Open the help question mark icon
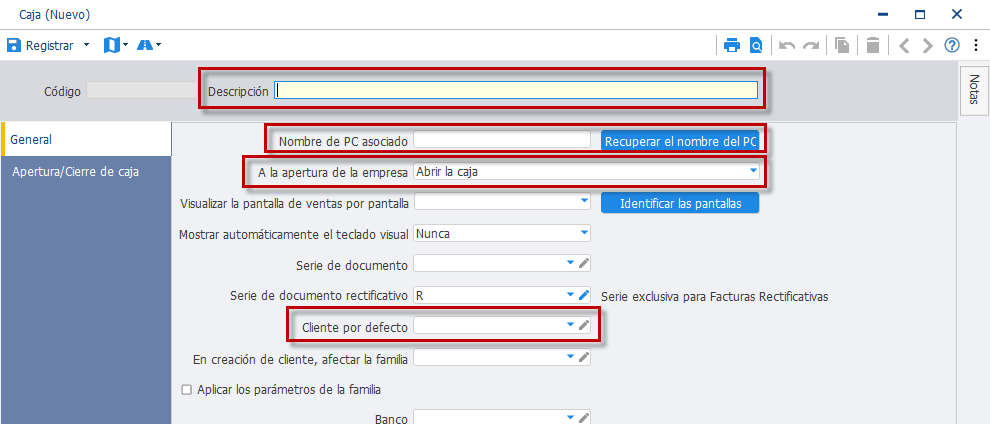 tap(951, 45)
